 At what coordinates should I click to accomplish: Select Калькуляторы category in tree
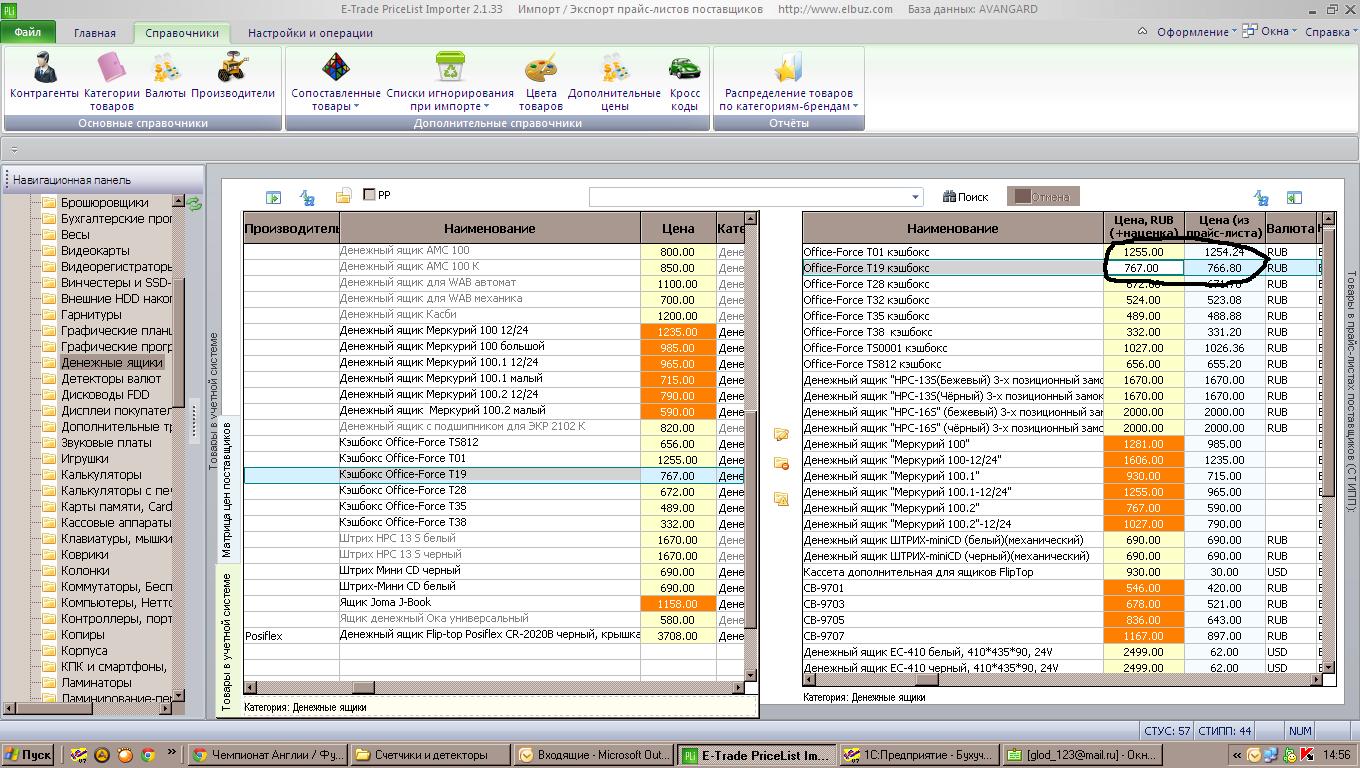click(x=101, y=475)
